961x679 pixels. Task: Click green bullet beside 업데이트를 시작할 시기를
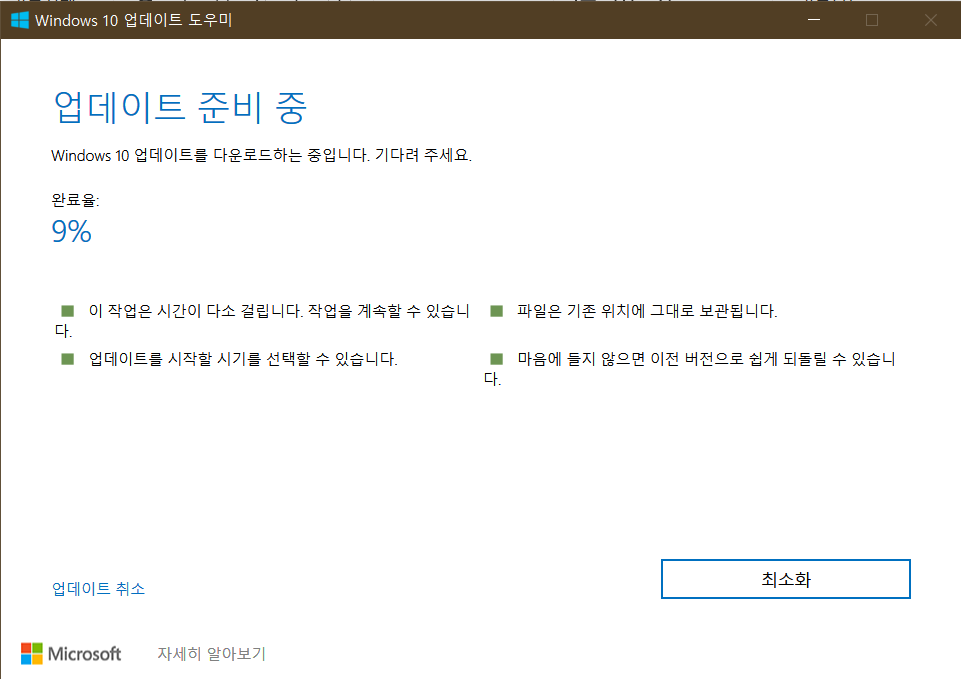(x=67, y=359)
